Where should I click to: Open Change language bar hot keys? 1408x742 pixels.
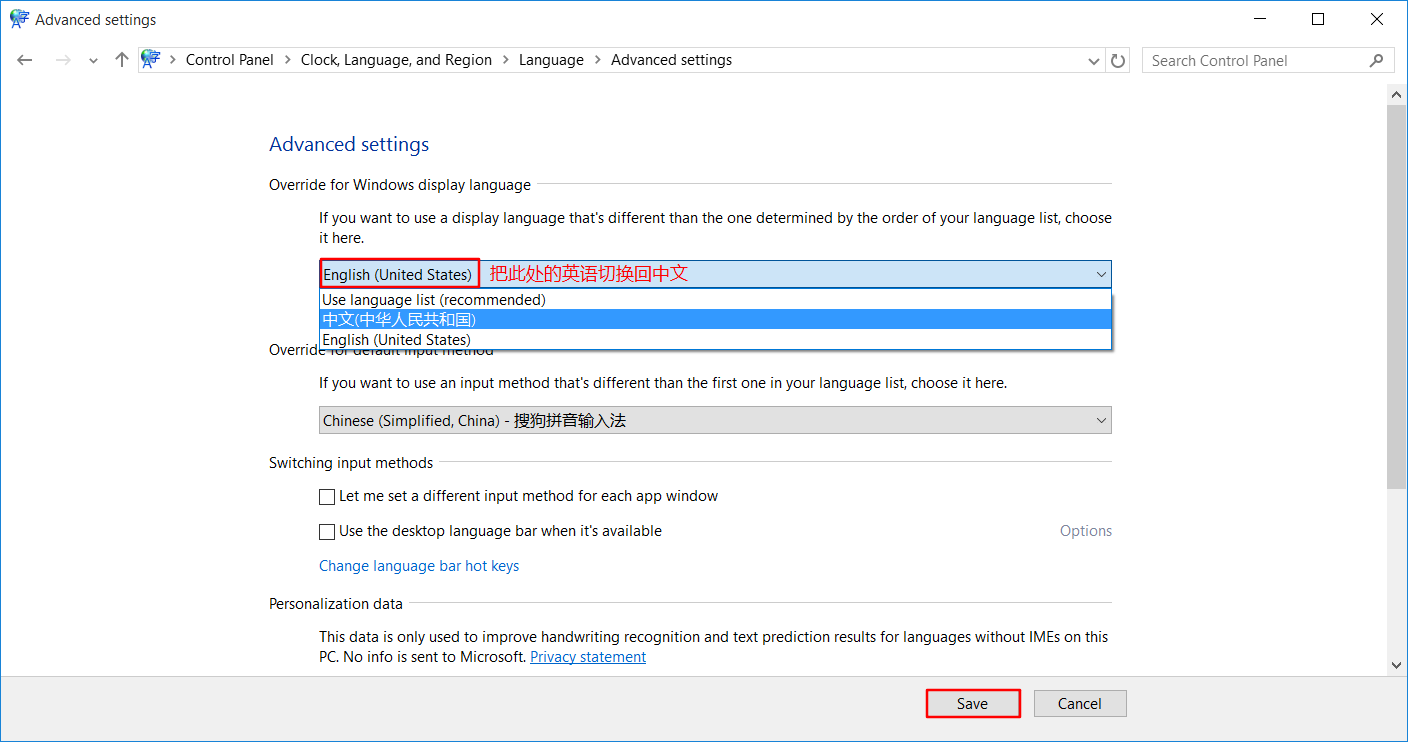(x=419, y=566)
